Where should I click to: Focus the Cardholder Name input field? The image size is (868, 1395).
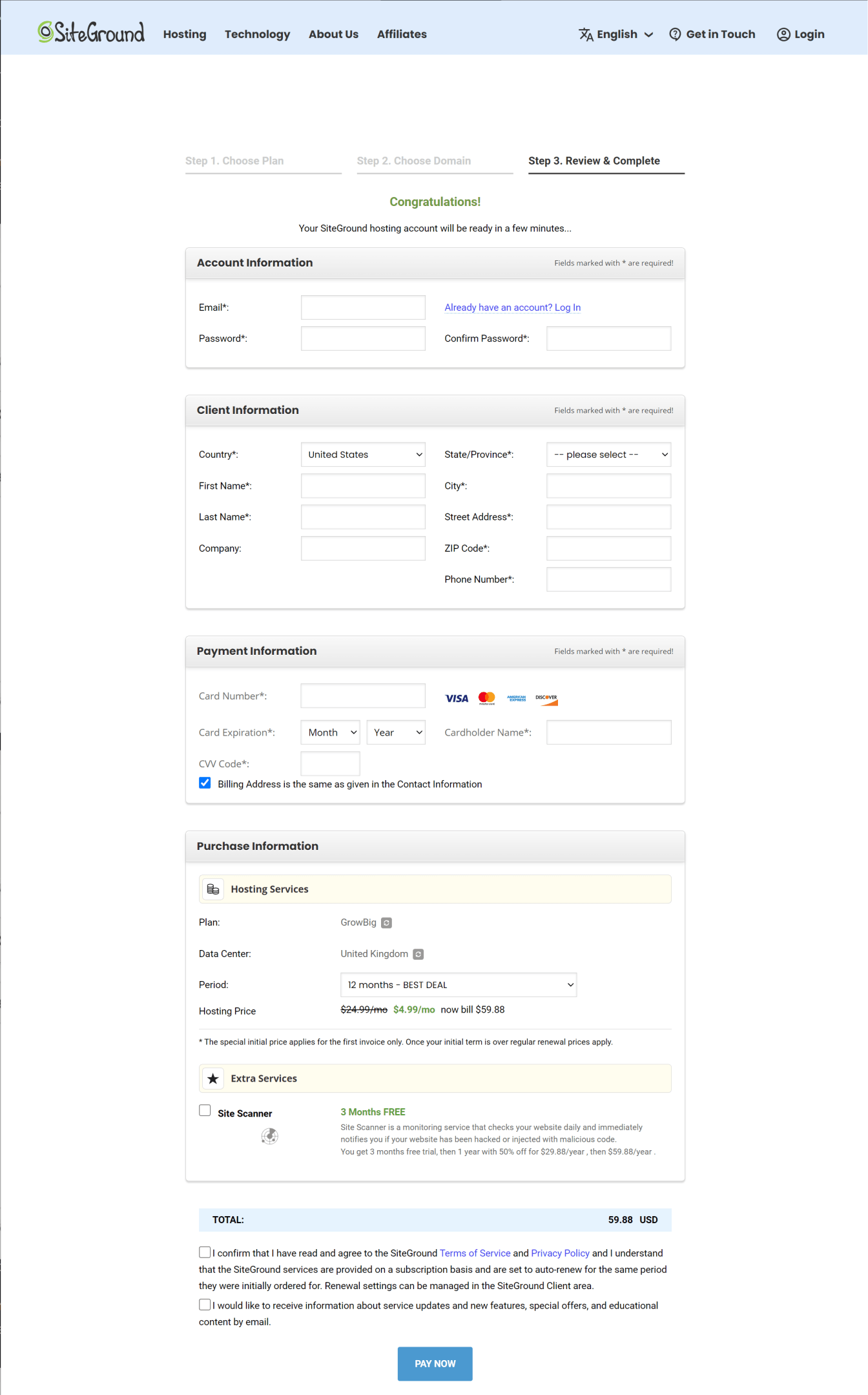point(608,732)
